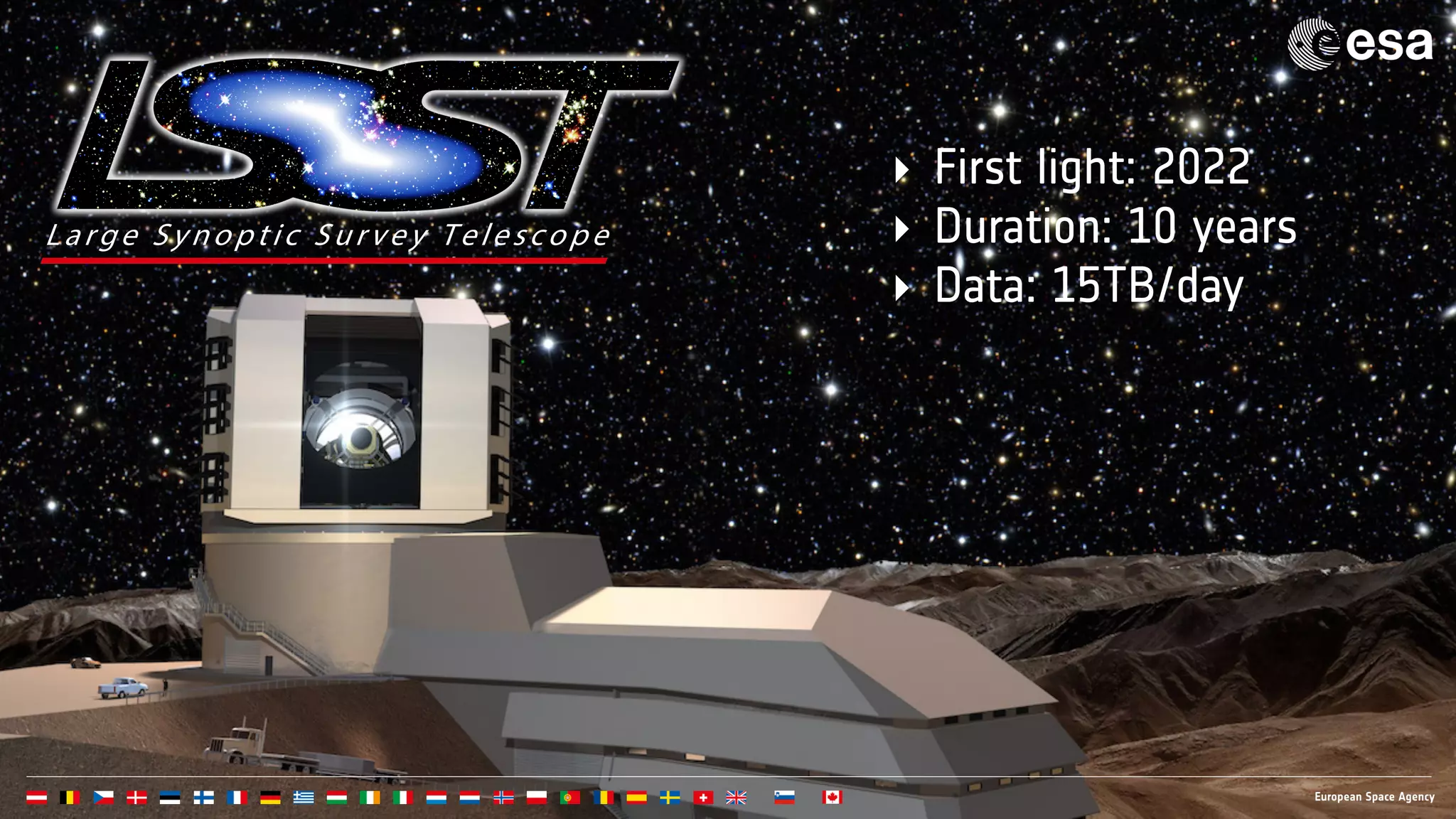Click the Canada flag icon
Viewport: 1456px width, 819px height.
pyautogui.click(x=832, y=798)
